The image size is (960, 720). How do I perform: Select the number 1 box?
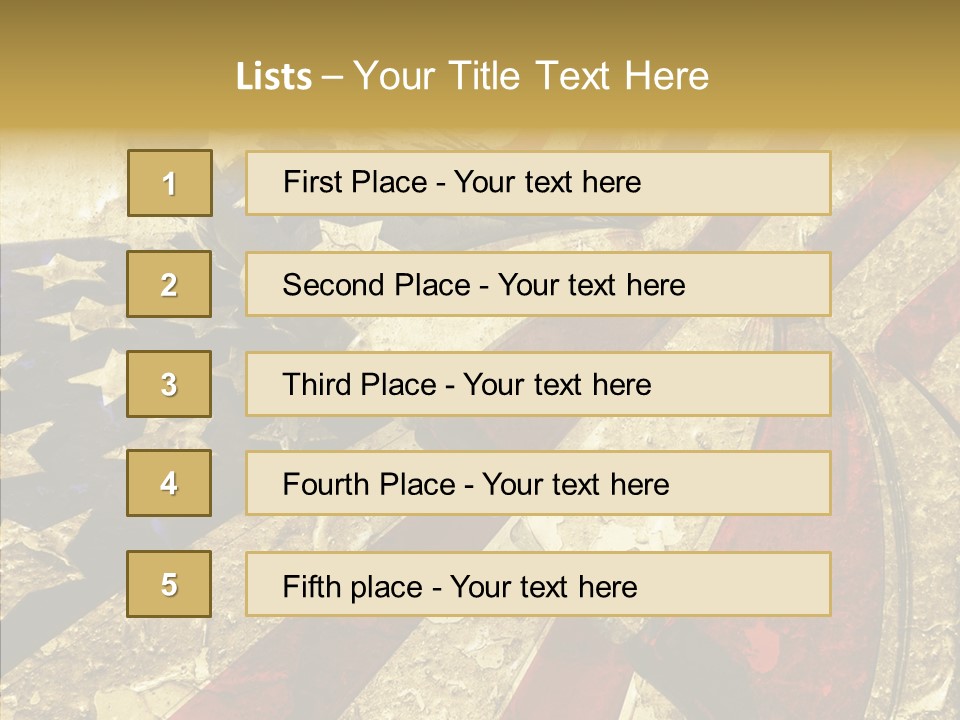coord(169,183)
